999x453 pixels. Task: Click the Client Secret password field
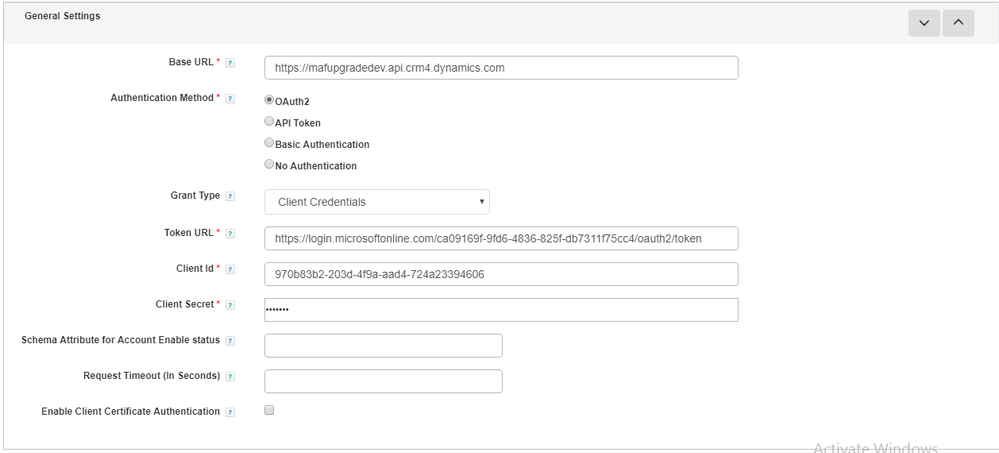tap(501, 310)
